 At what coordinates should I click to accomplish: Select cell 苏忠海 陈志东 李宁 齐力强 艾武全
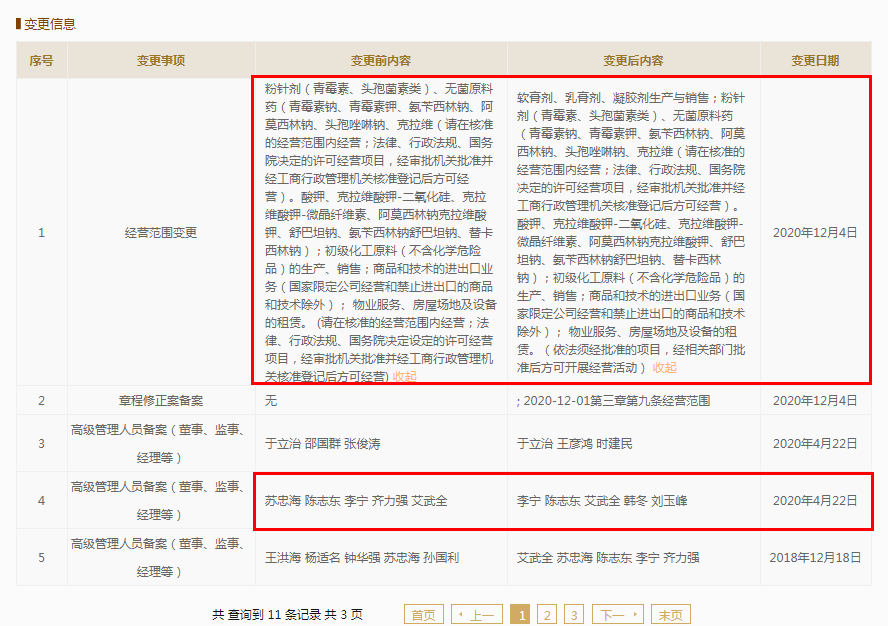click(381, 501)
